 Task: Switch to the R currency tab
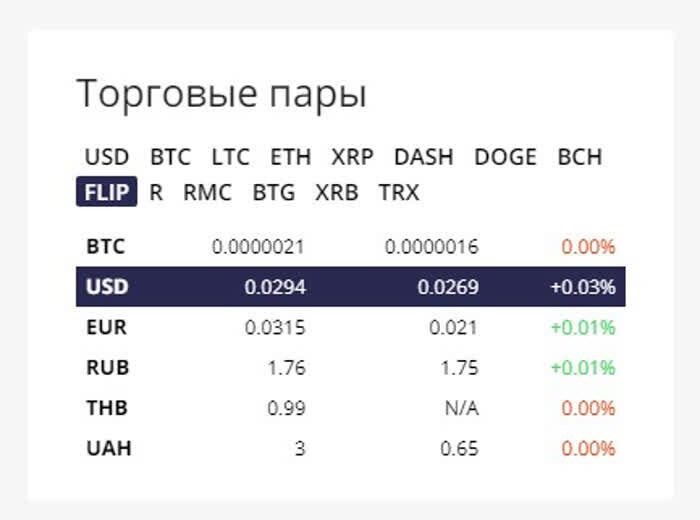pos(156,192)
